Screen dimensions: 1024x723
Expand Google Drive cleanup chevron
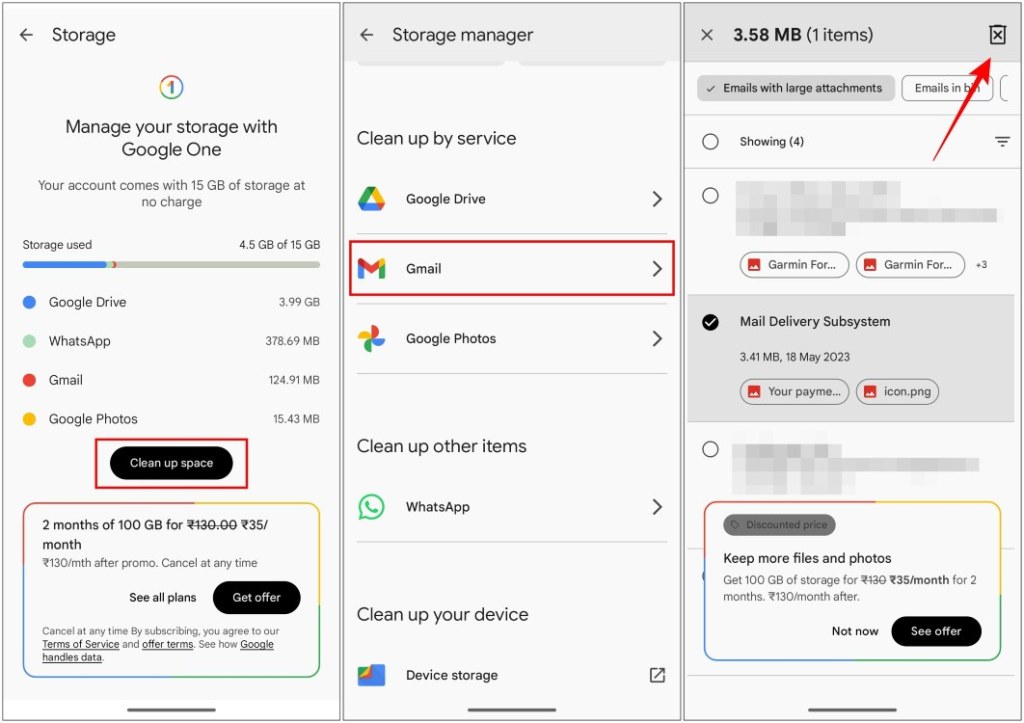tap(657, 199)
